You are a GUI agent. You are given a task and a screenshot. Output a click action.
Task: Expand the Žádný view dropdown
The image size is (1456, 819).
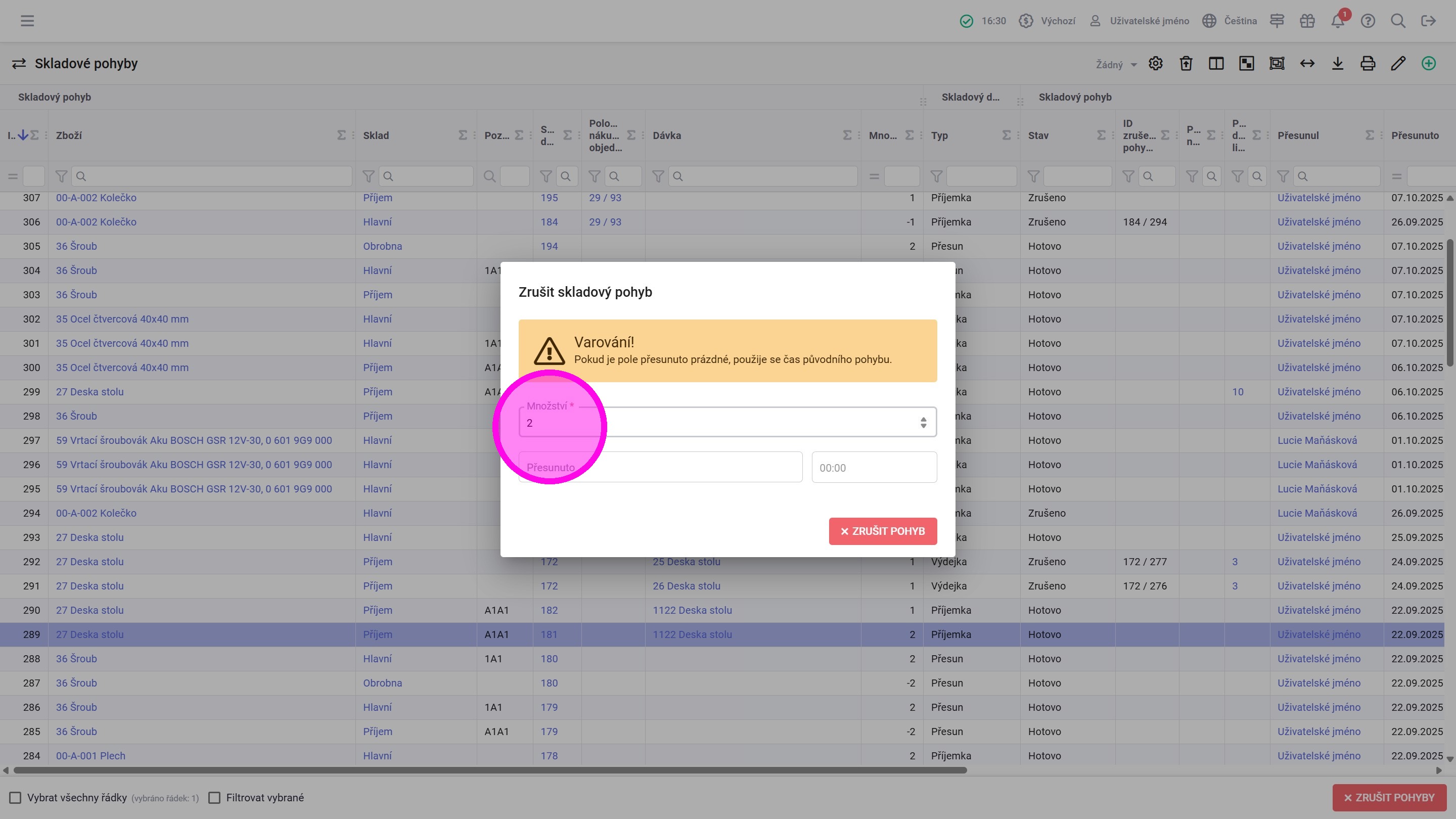(x=1116, y=64)
